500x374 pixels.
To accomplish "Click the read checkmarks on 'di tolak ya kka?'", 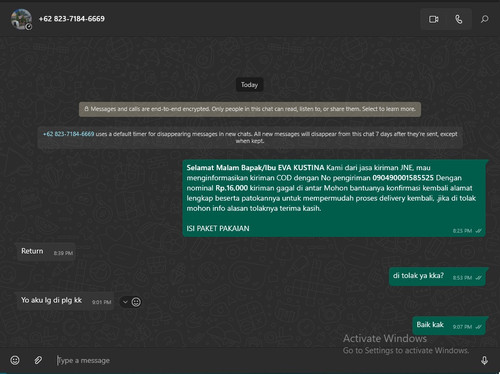I will click(479, 278).
